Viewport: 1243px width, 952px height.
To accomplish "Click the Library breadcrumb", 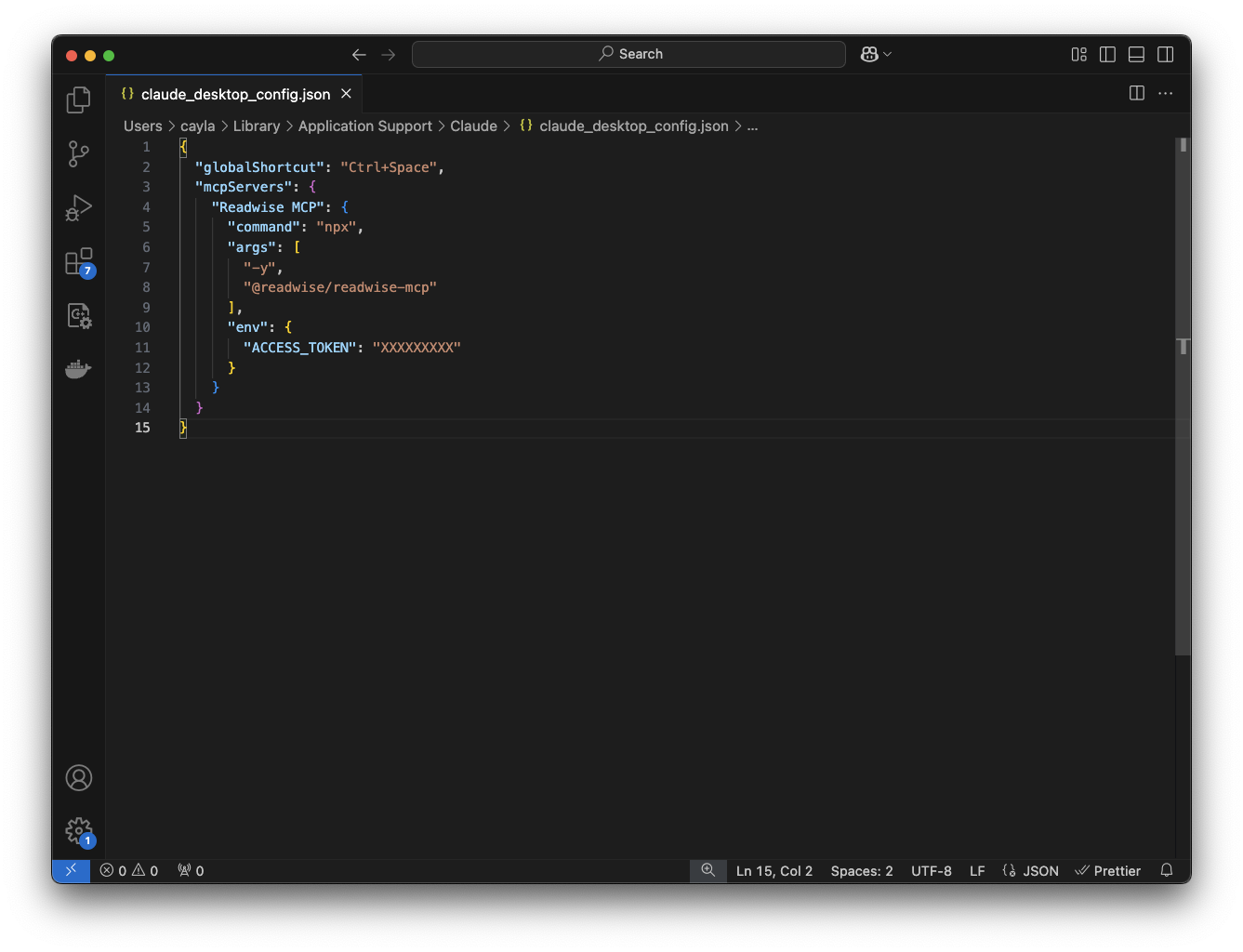I will pos(257,126).
